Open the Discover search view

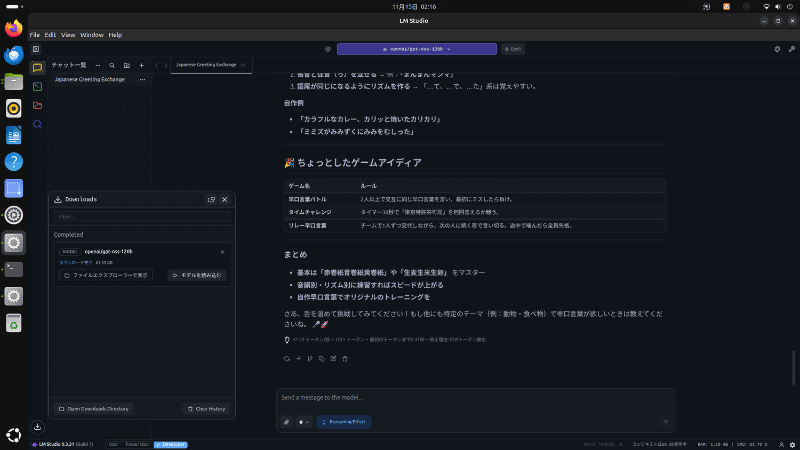(x=37, y=124)
